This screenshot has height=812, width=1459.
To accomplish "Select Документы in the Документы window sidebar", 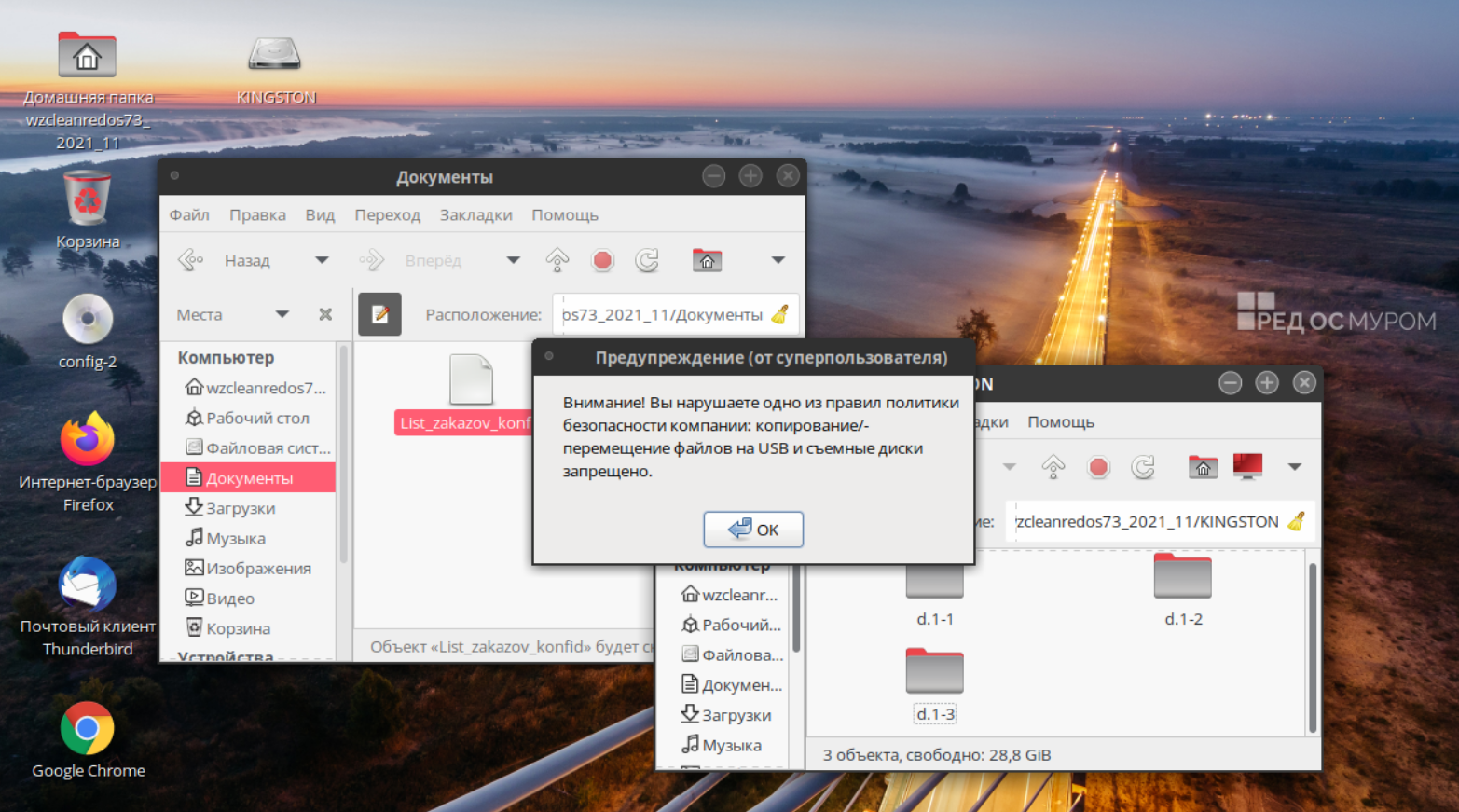I will point(249,478).
